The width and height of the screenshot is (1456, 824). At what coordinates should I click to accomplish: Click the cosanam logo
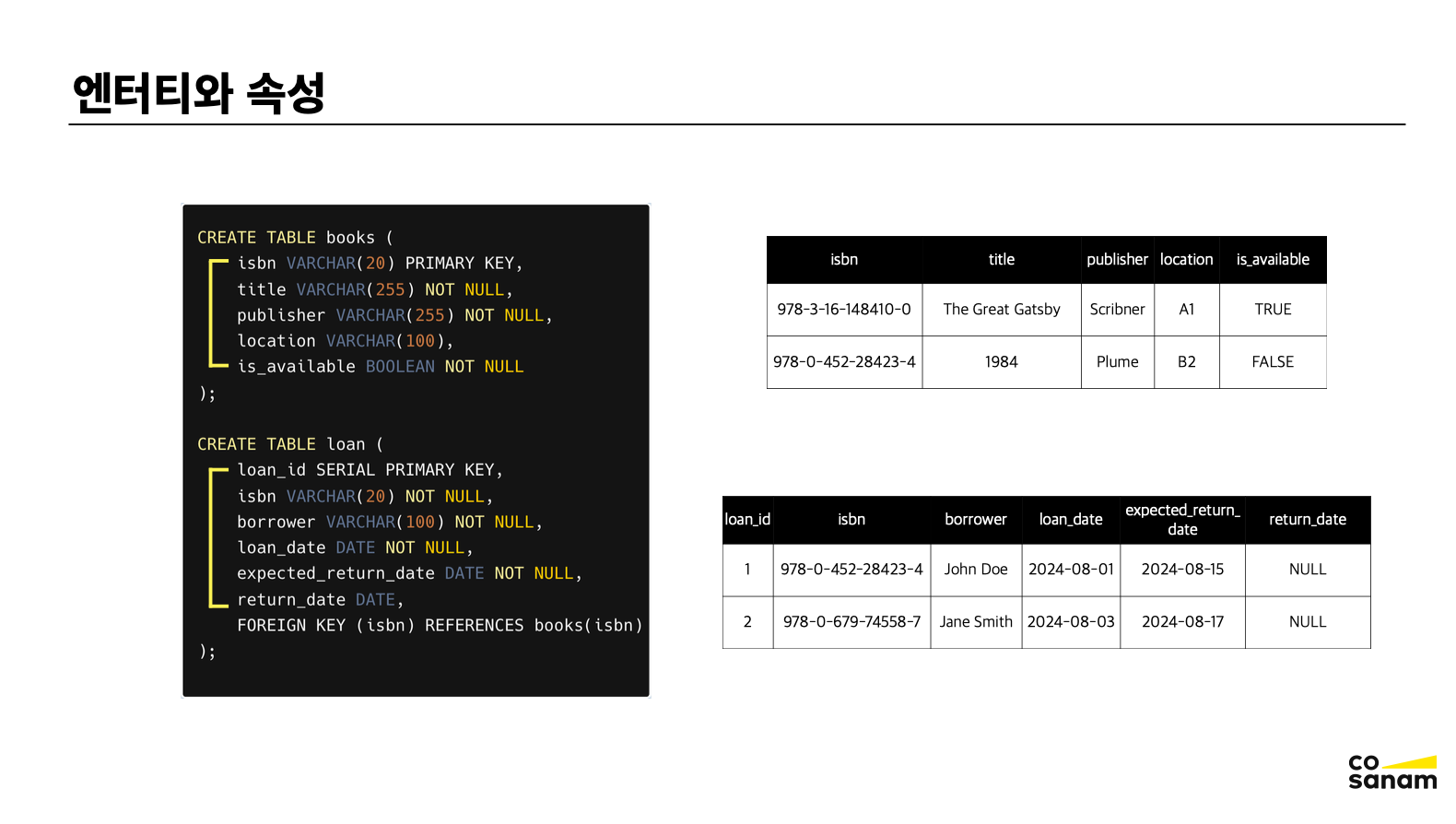[1391, 772]
